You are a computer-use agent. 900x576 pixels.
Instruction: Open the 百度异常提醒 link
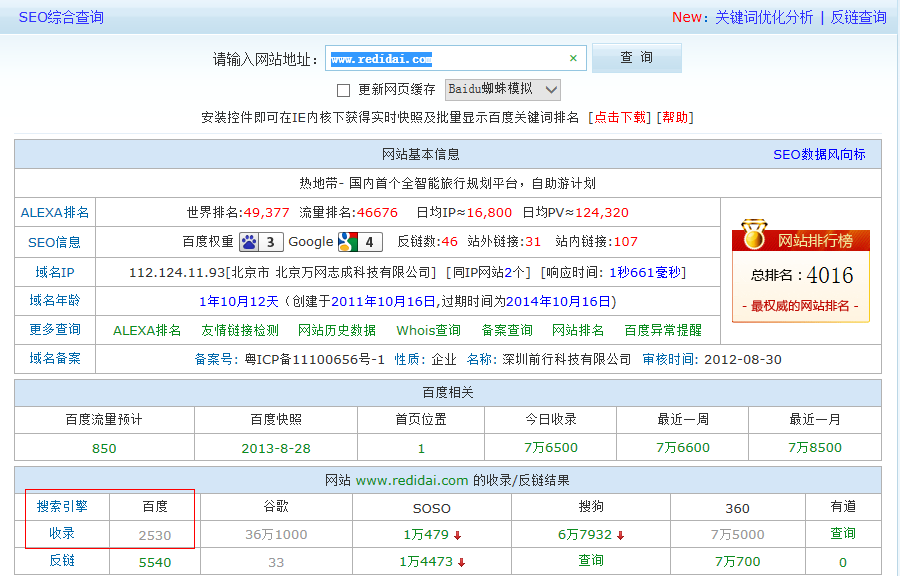(663, 330)
